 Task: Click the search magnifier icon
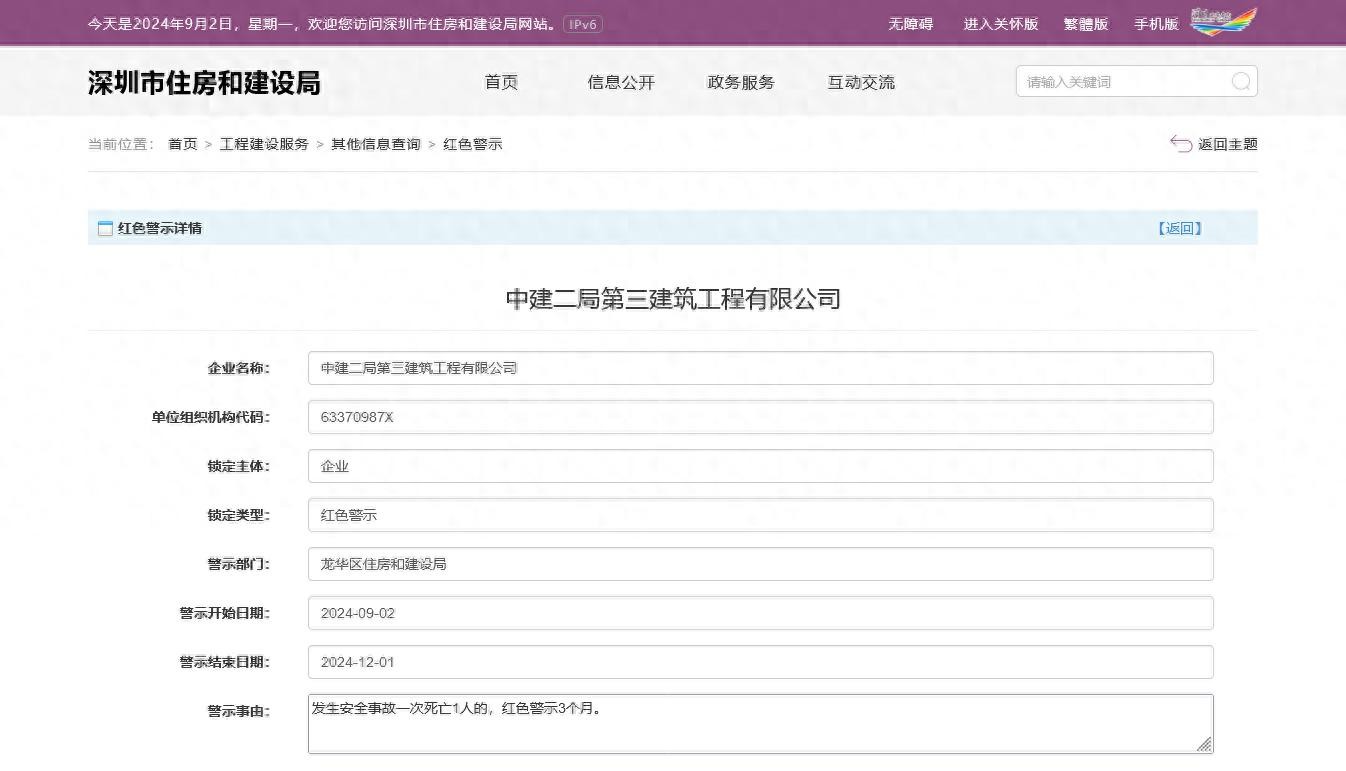1240,82
